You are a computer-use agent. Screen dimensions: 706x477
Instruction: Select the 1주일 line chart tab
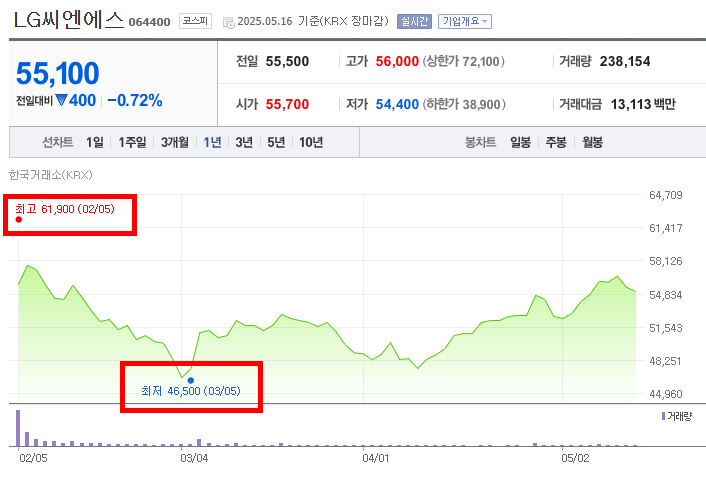pyautogui.click(x=132, y=142)
